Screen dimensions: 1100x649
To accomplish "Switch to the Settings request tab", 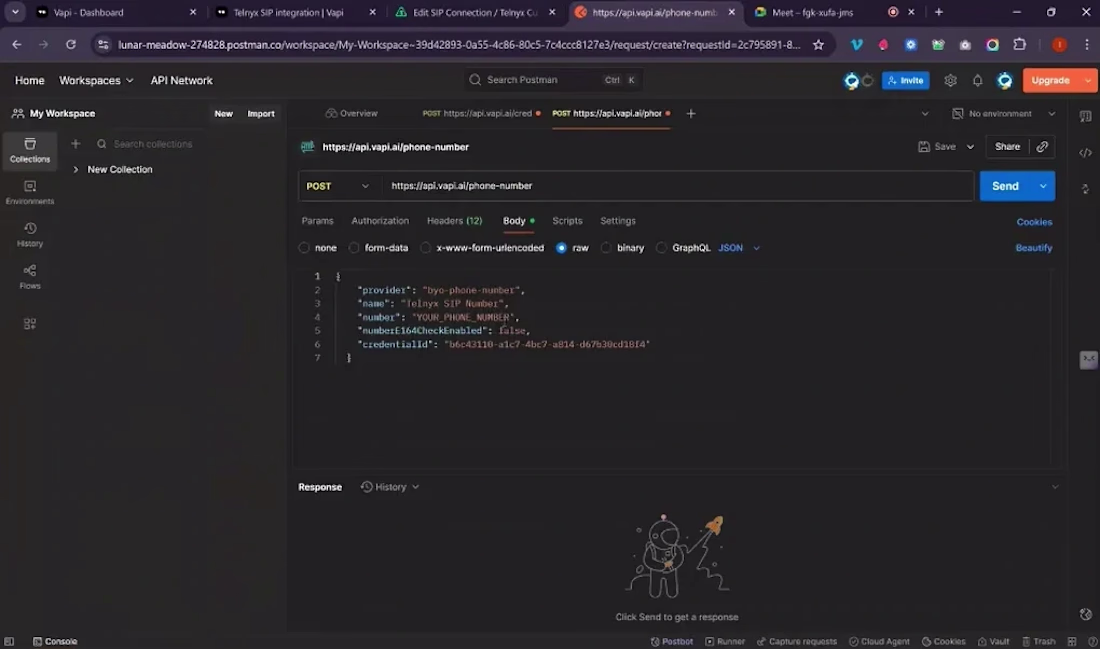I will pos(617,220).
